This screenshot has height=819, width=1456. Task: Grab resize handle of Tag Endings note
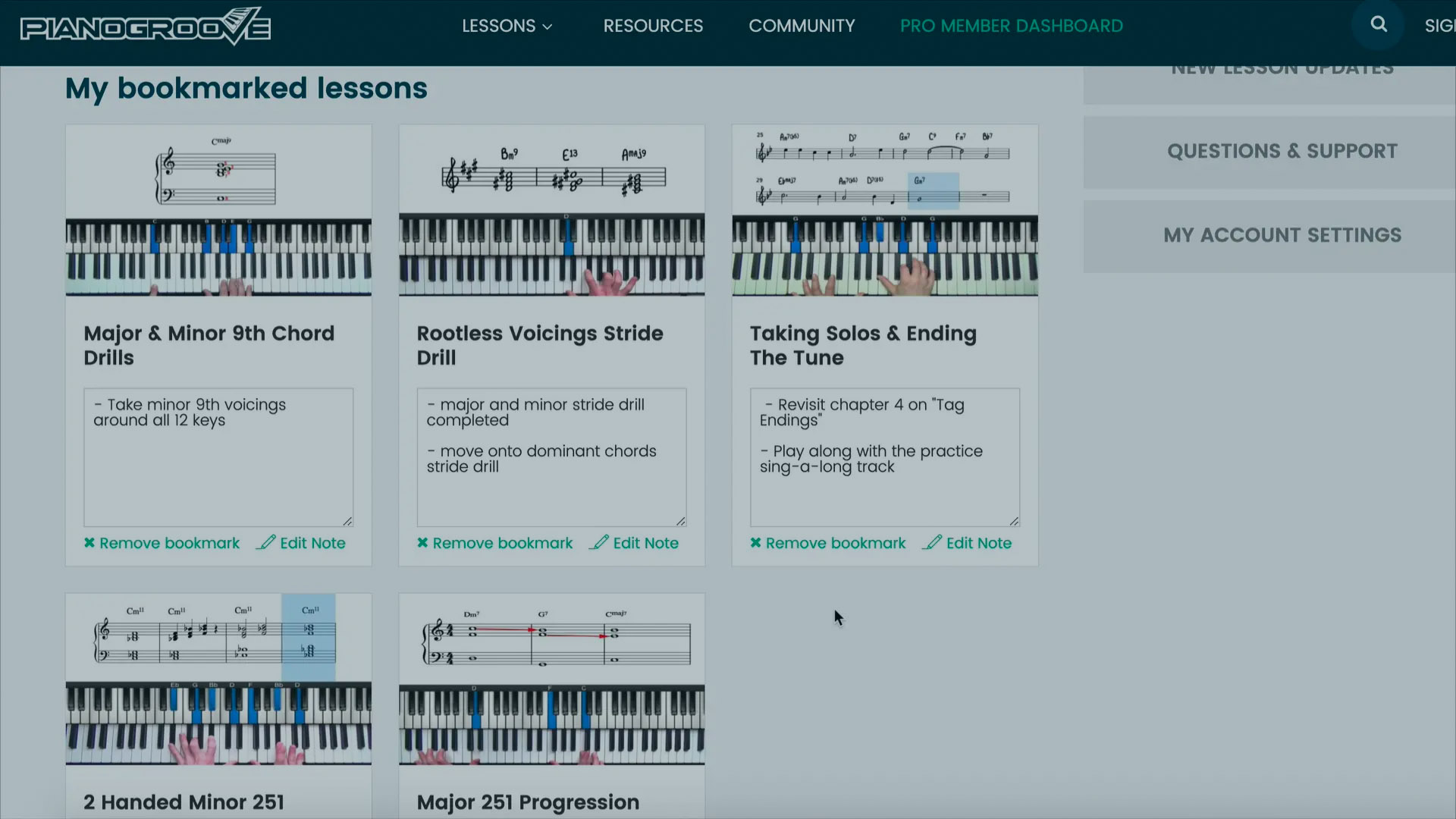click(x=1014, y=521)
